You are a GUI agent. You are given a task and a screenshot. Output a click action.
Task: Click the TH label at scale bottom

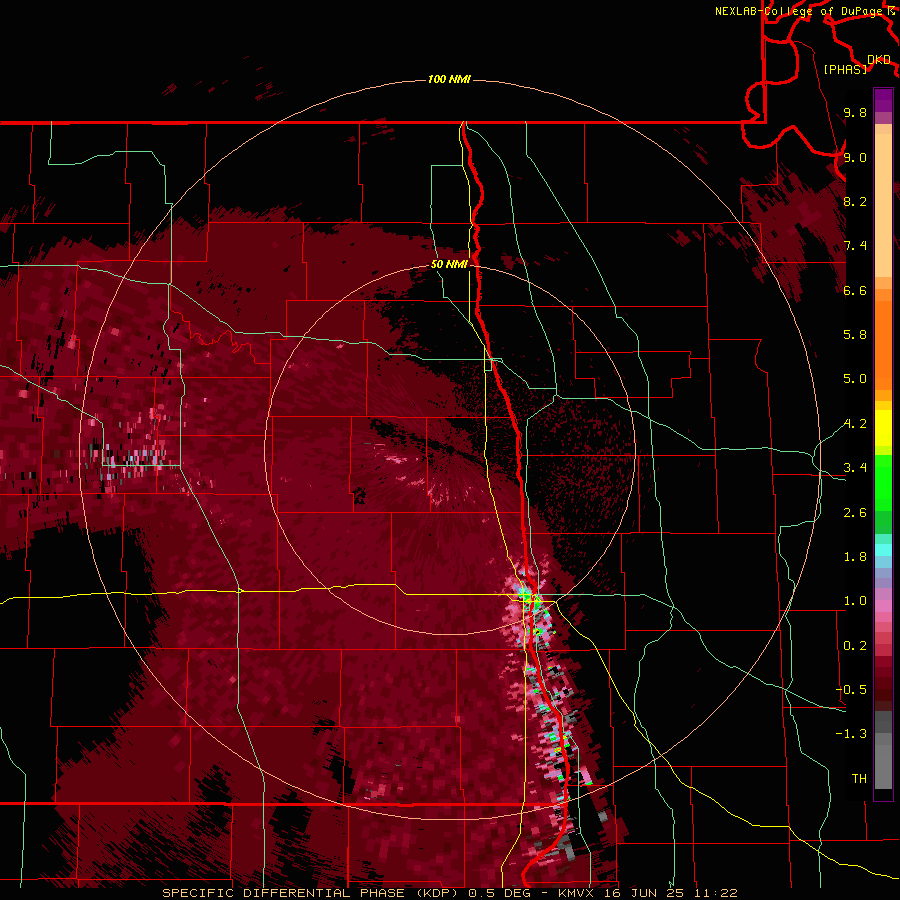(x=859, y=779)
